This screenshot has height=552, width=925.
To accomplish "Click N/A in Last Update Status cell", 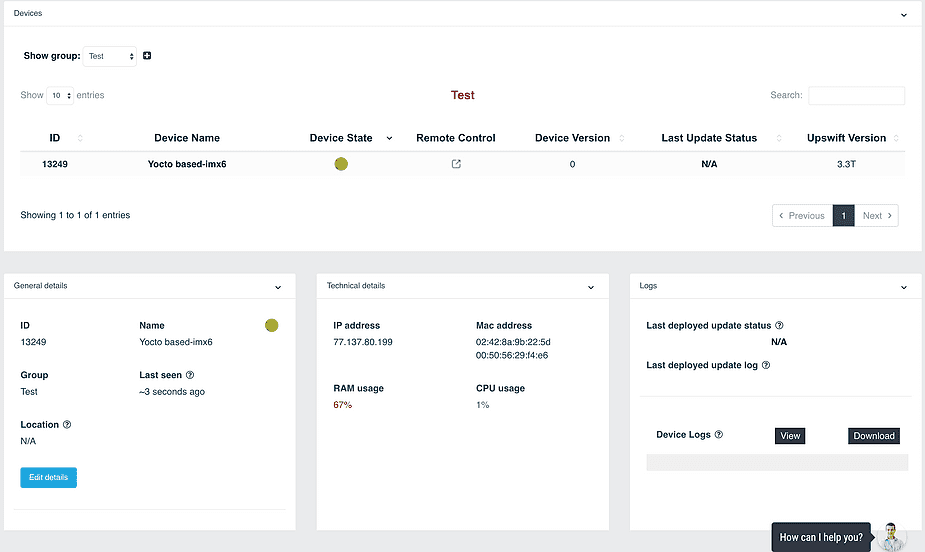I will (x=709, y=164).
